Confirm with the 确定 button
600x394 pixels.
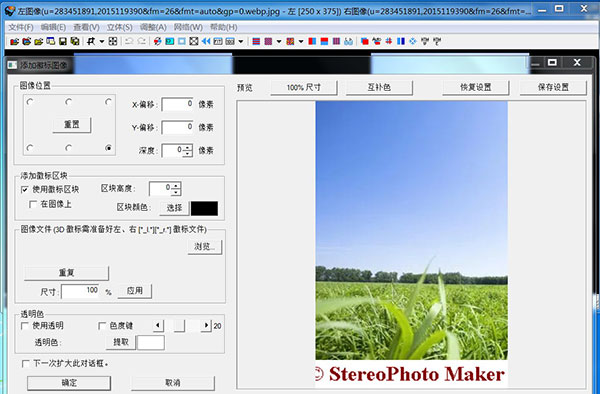coord(69,383)
